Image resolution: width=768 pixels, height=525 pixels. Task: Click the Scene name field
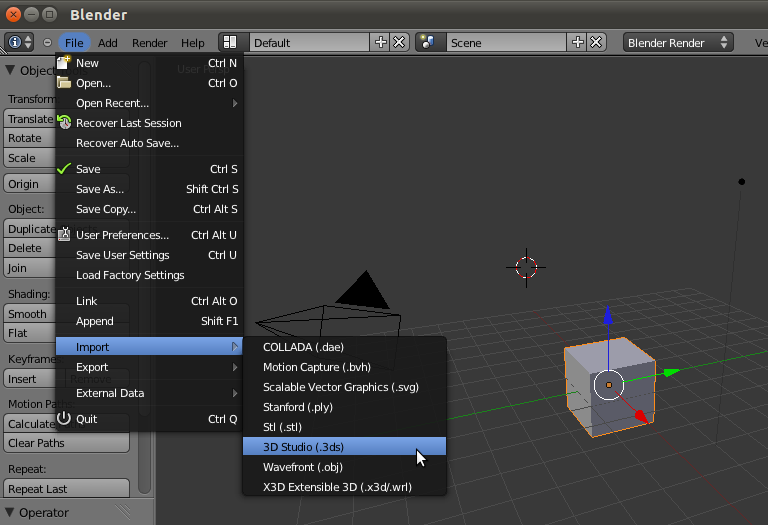[506, 43]
